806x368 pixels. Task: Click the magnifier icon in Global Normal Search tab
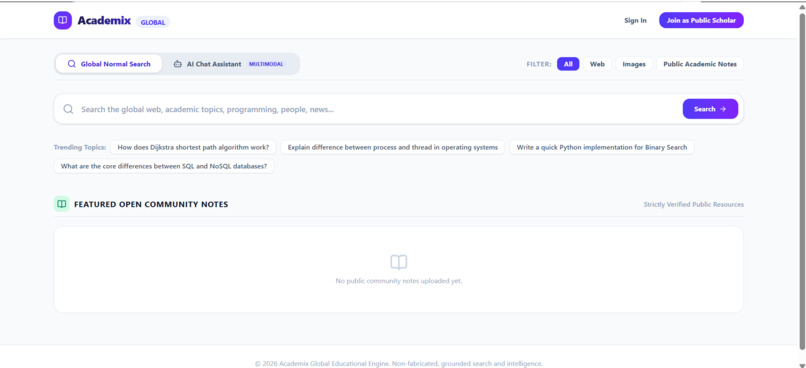click(x=71, y=64)
